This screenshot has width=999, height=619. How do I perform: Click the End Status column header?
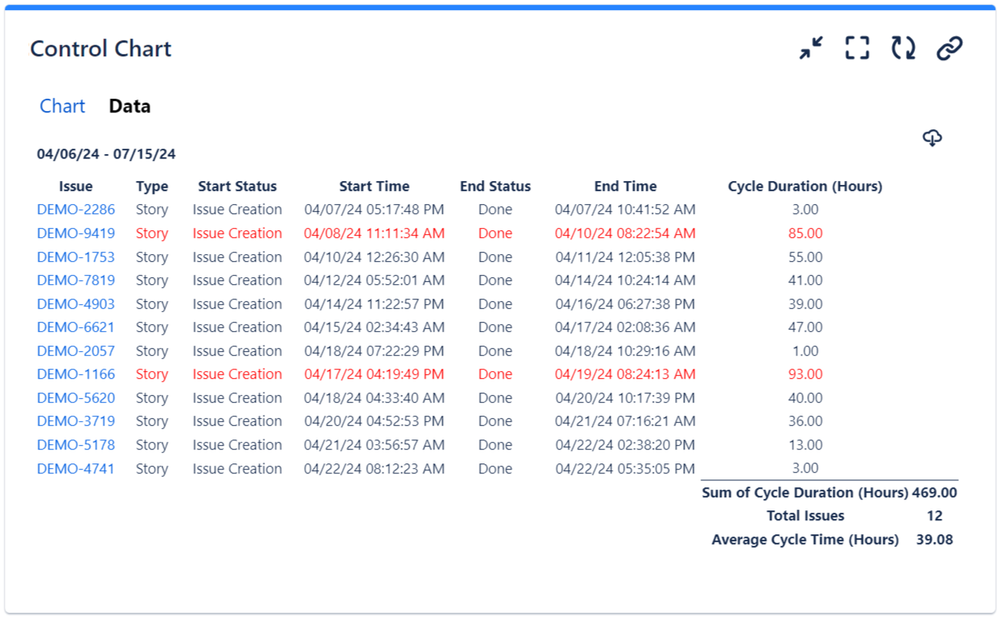pos(495,186)
